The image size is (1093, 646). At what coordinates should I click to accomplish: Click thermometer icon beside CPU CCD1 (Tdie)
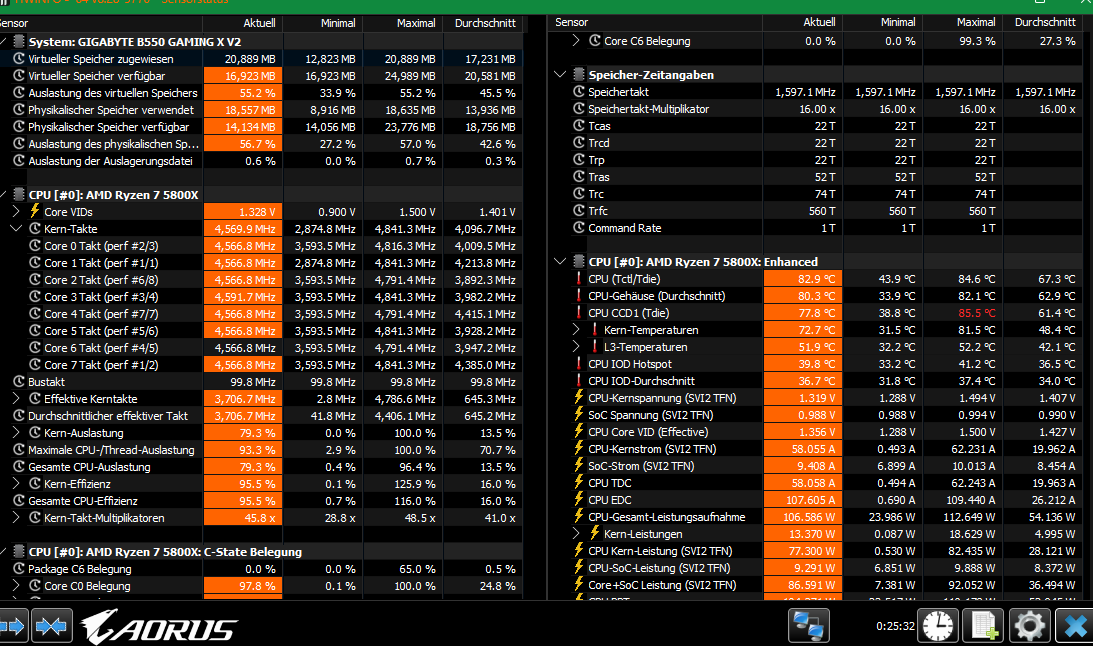pyautogui.click(x=579, y=313)
